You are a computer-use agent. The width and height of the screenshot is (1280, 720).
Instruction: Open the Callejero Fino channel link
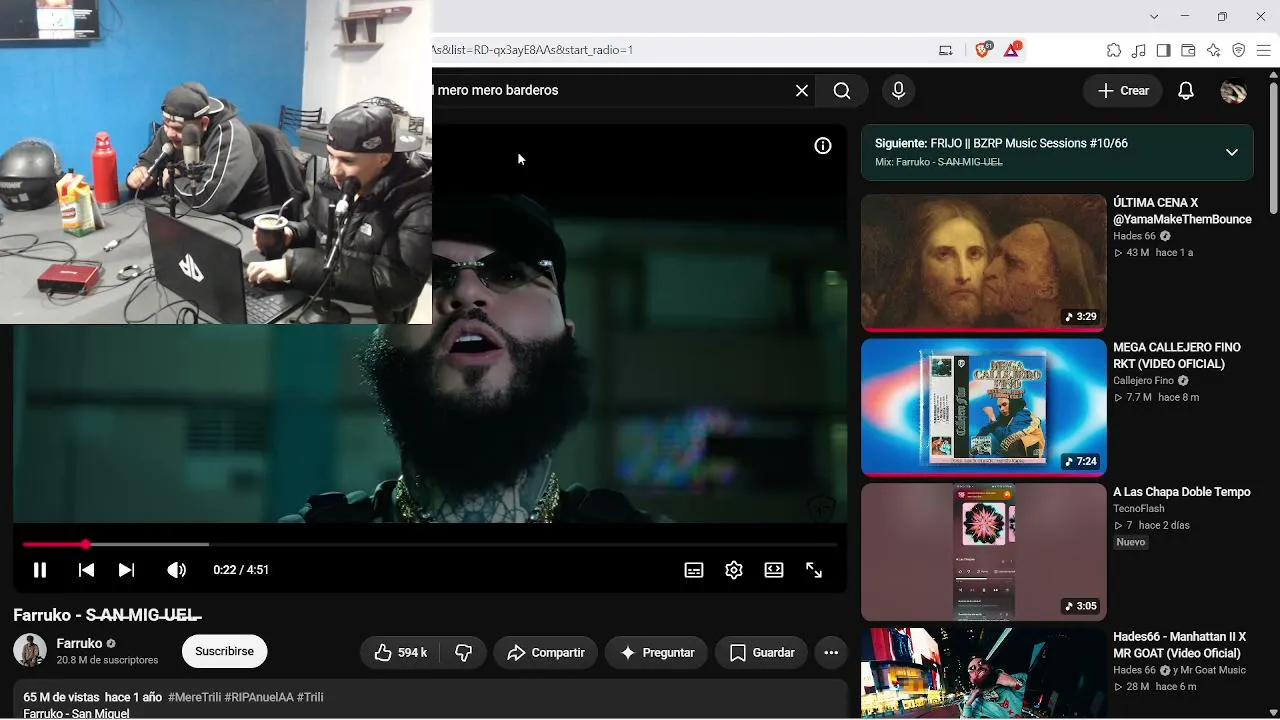click(1144, 381)
